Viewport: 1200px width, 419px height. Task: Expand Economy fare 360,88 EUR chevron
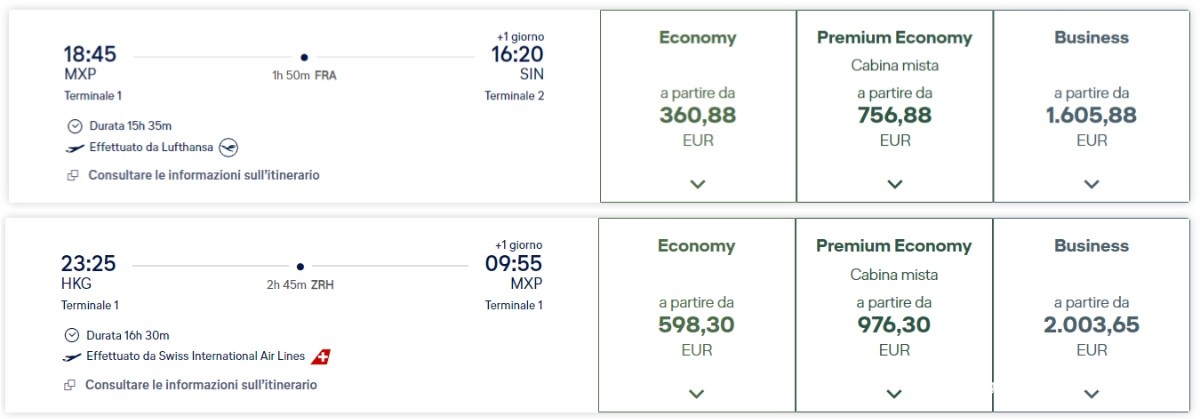698,184
